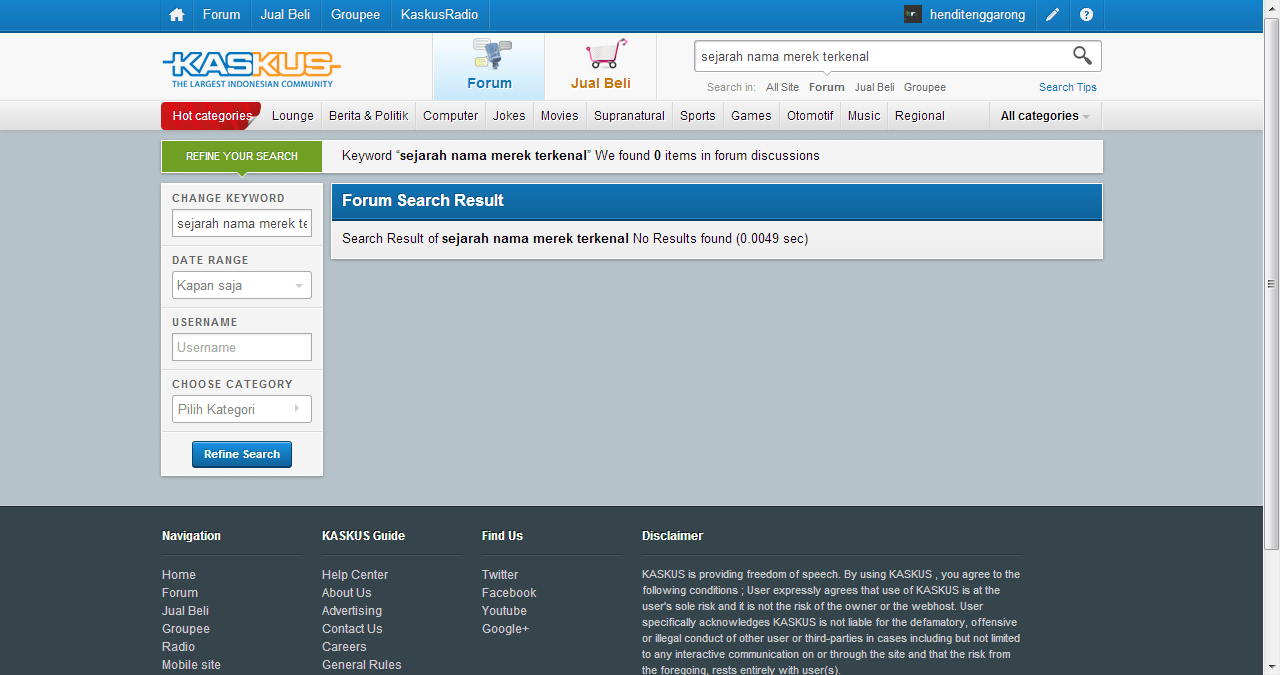Select Jual Beli search scope
This screenshot has width=1280, height=675.
(x=874, y=87)
